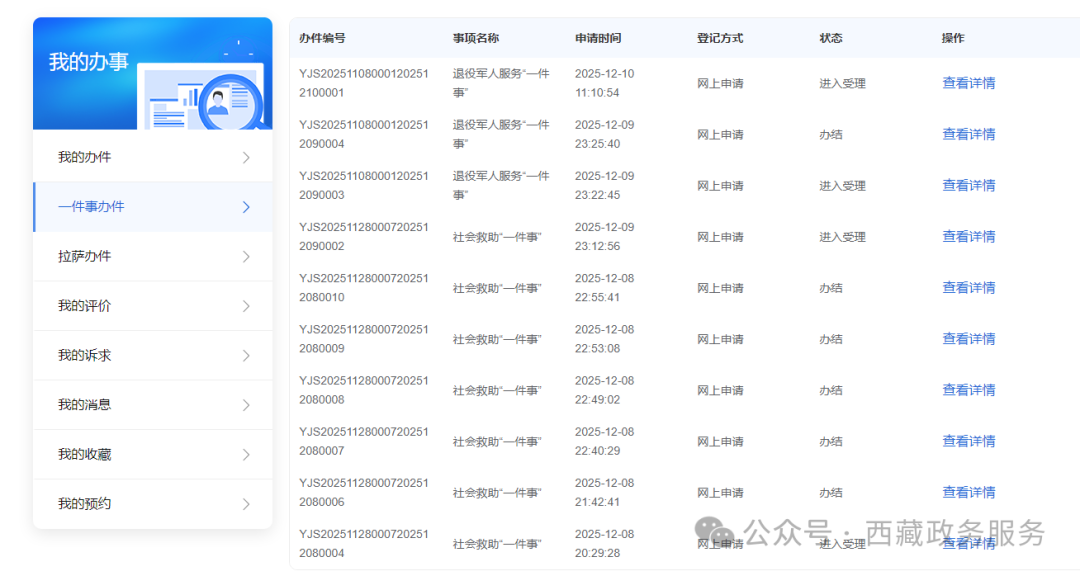The image size is (1080, 576).
Task: Click the chevron beside 一件事办件
Action: pos(246,207)
